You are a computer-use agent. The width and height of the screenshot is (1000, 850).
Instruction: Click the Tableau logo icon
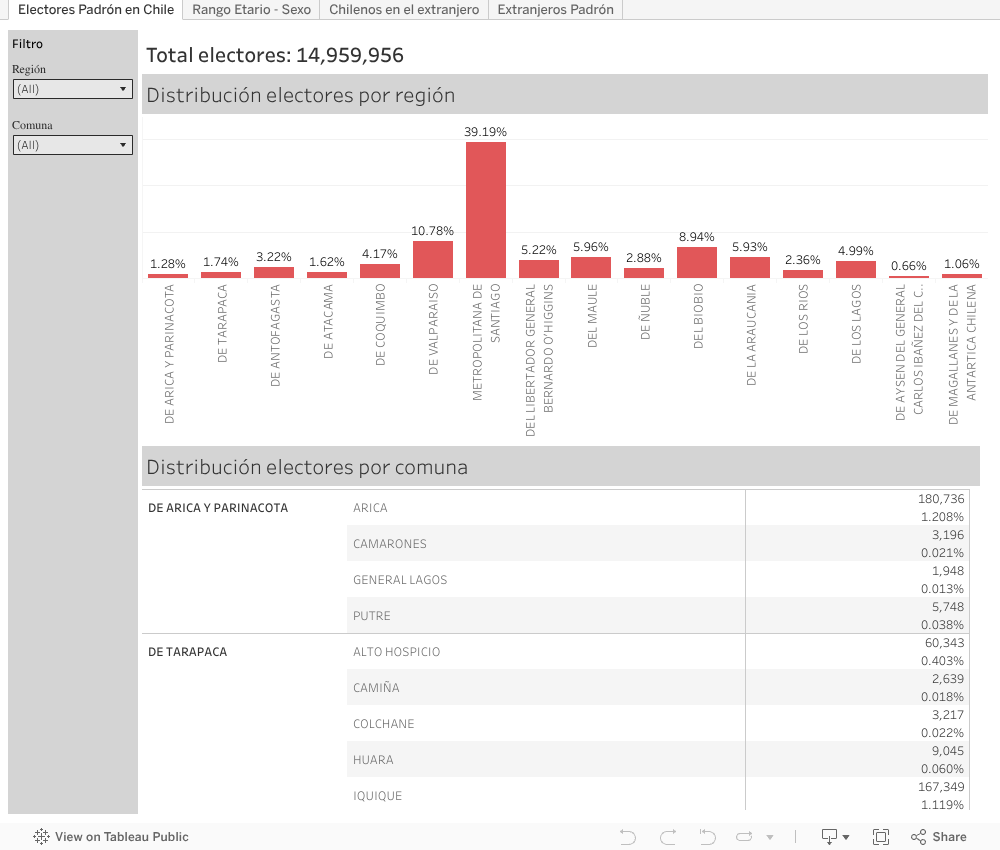(x=42, y=837)
